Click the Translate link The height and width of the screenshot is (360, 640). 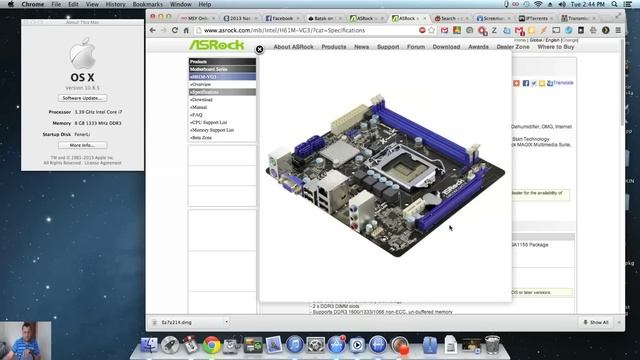pos(563,83)
